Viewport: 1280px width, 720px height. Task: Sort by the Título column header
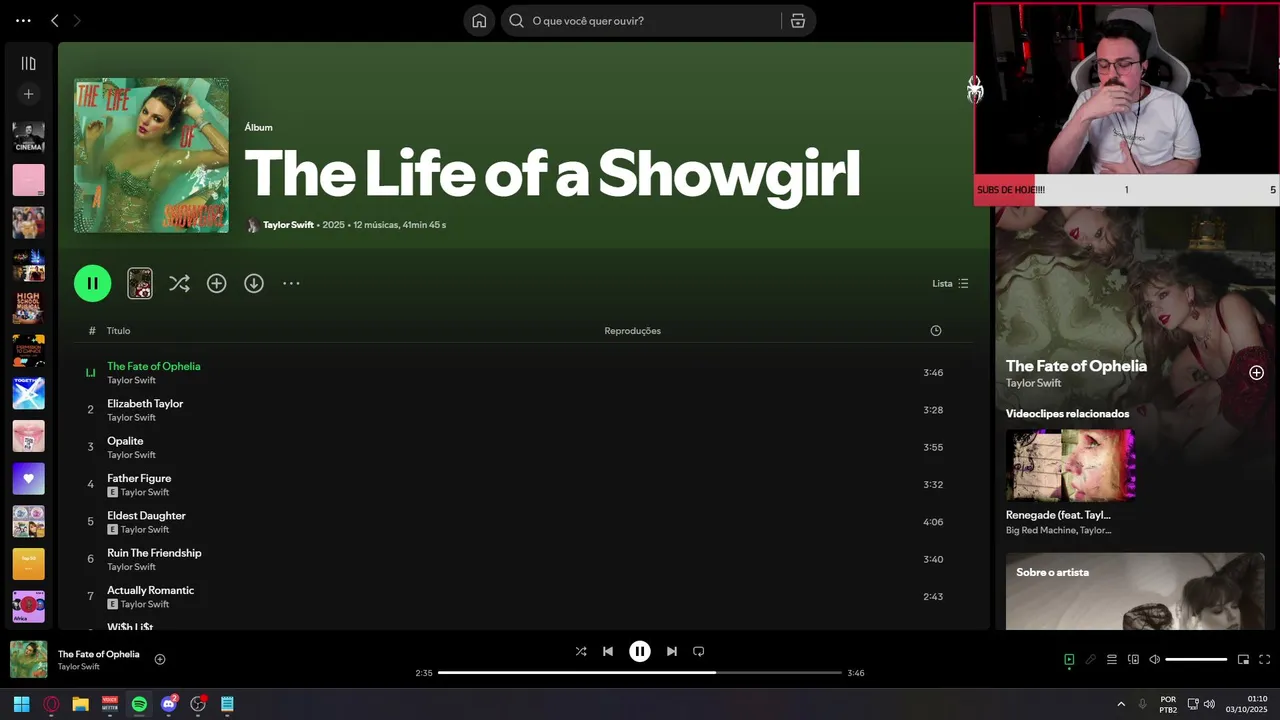[118, 331]
